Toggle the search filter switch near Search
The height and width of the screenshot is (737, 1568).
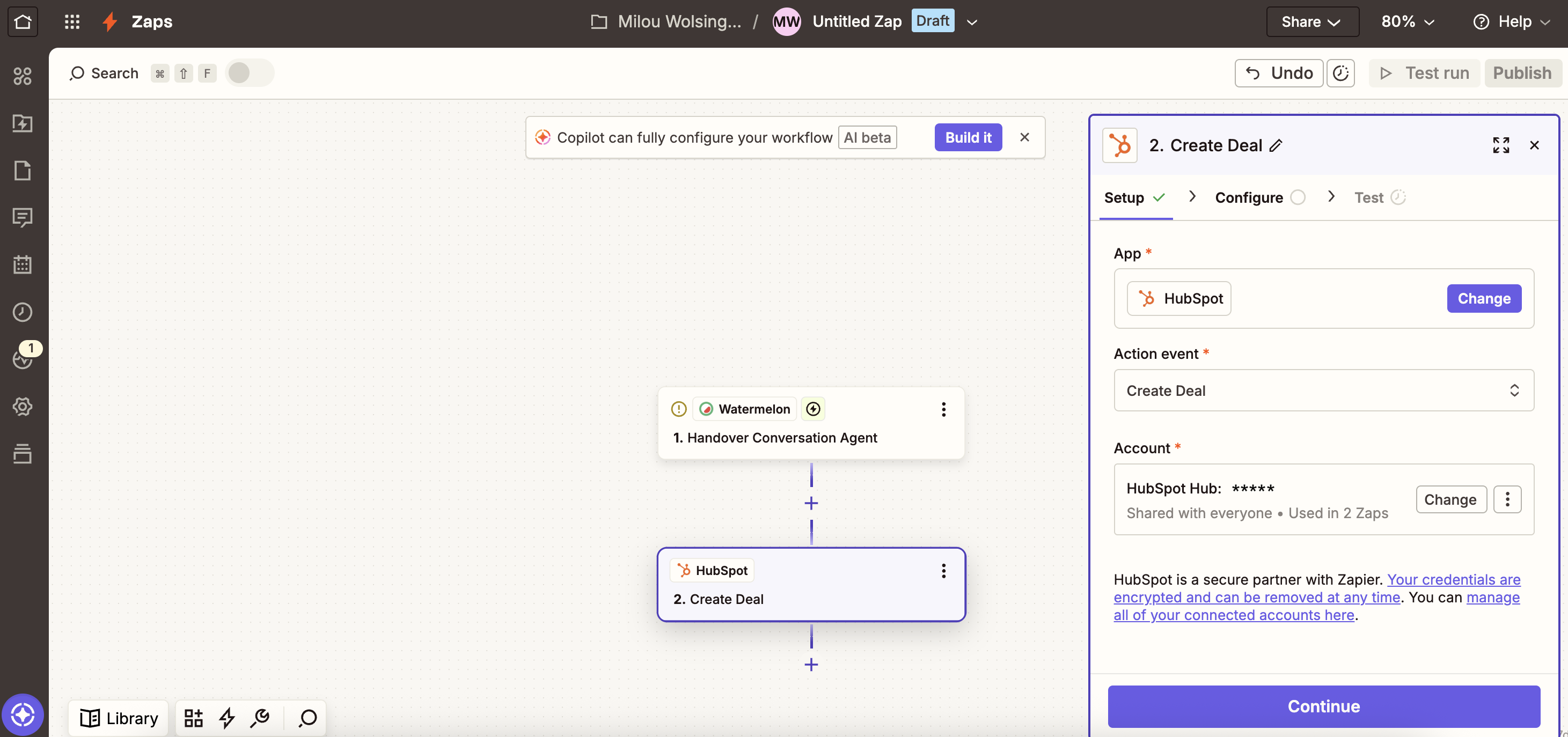[248, 72]
